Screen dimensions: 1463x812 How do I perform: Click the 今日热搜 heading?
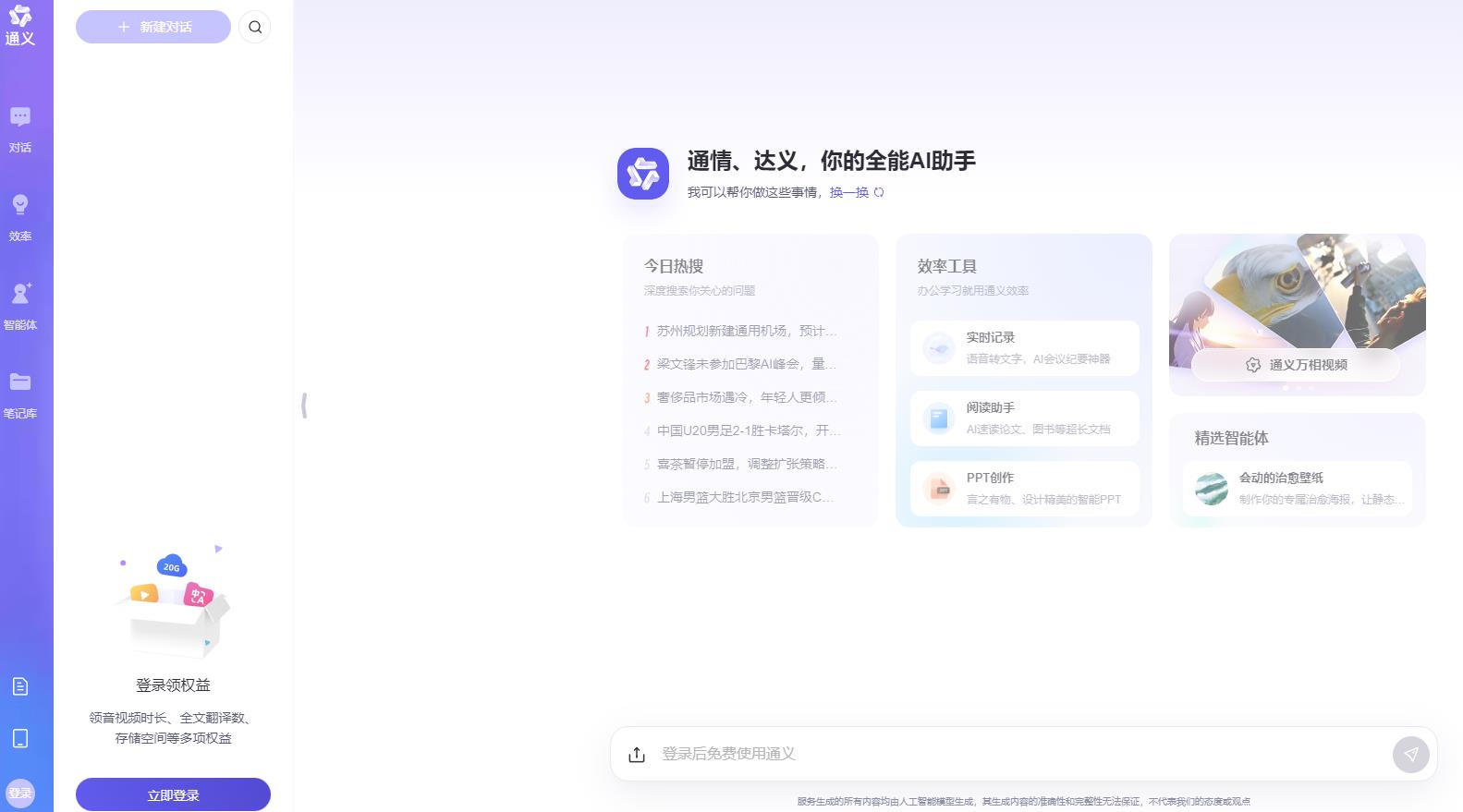(674, 266)
